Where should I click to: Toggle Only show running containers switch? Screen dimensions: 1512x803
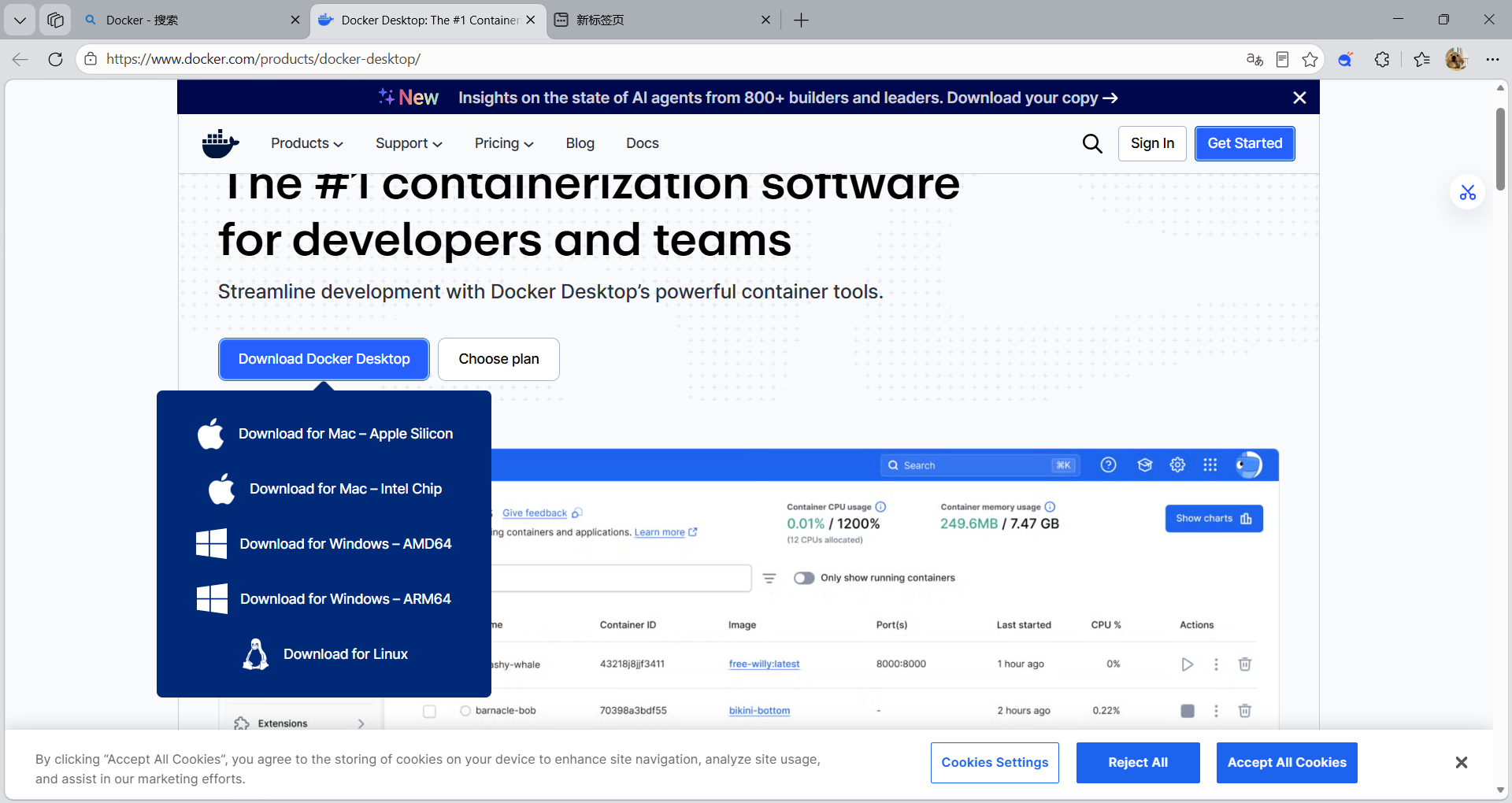pyautogui.click(x=804, y=578)
